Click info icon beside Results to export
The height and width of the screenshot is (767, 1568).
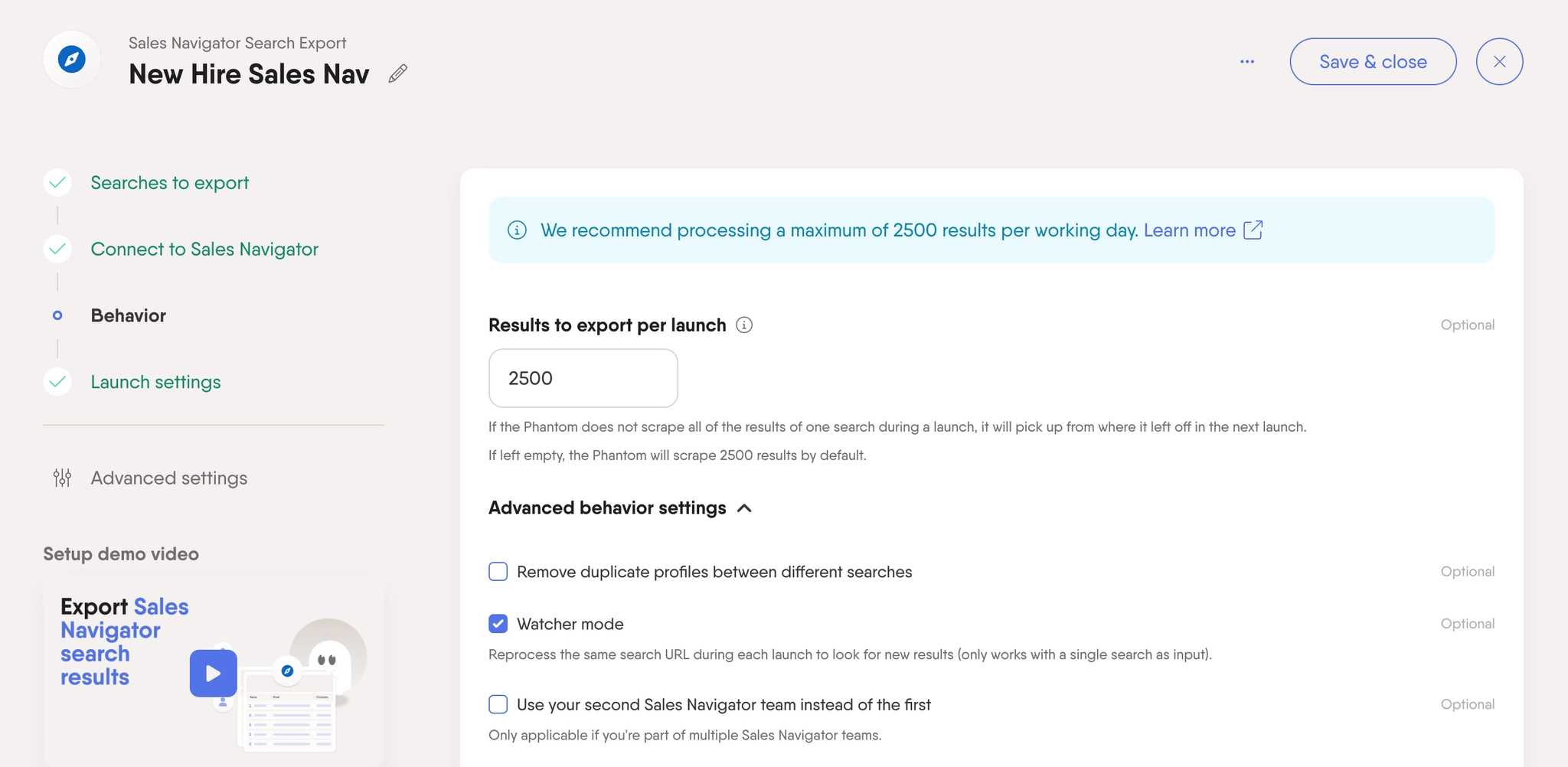(x=744, y=325)
